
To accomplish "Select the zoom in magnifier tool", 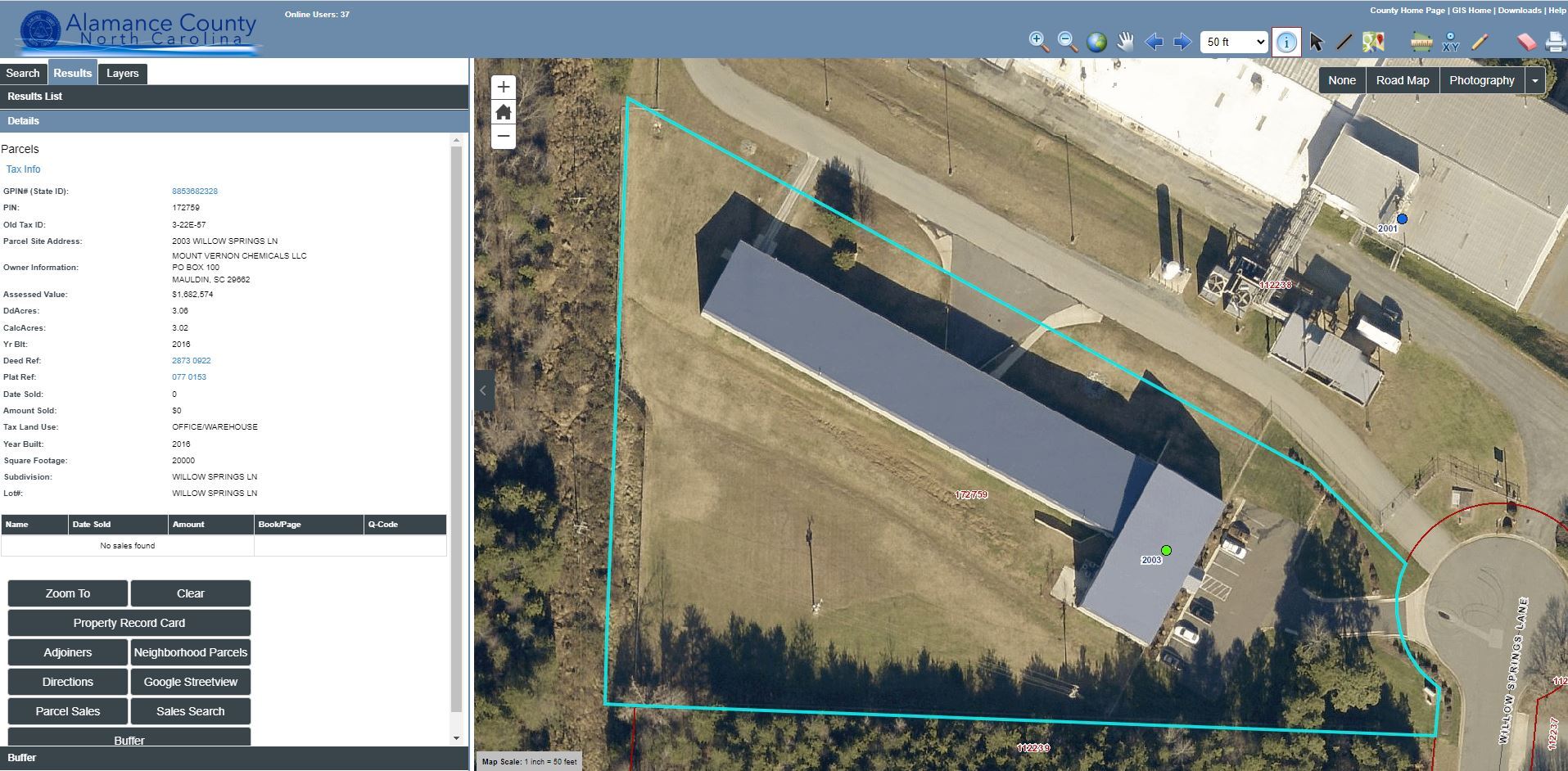I will 1038,42.
